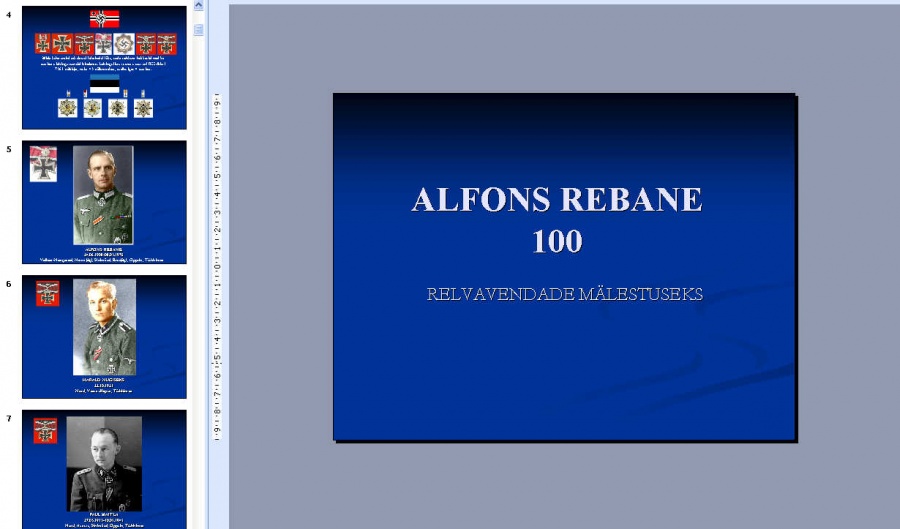The width and height of the screenshot is (900, 529).
Task: Click the slide number 5 label
Action: point(9,150)
